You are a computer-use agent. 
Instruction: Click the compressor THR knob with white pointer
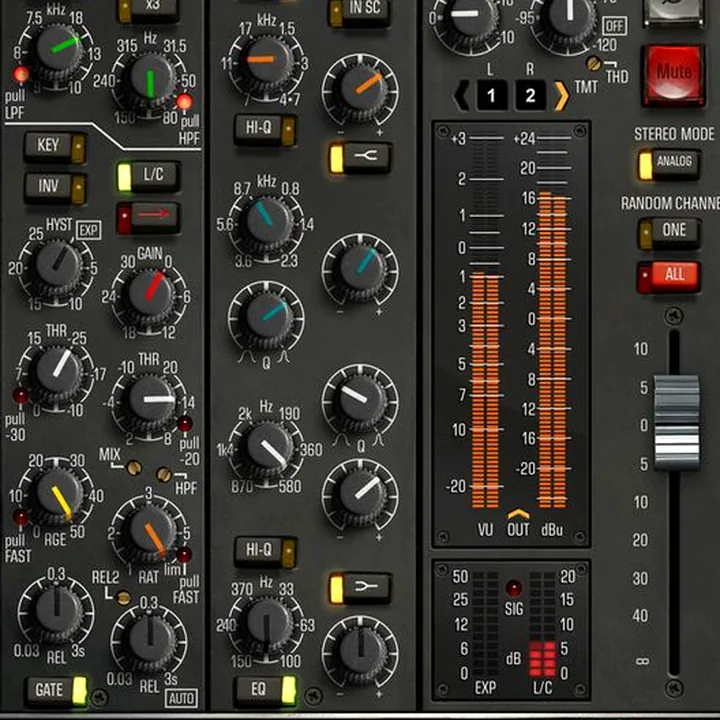tap(151, 399)
